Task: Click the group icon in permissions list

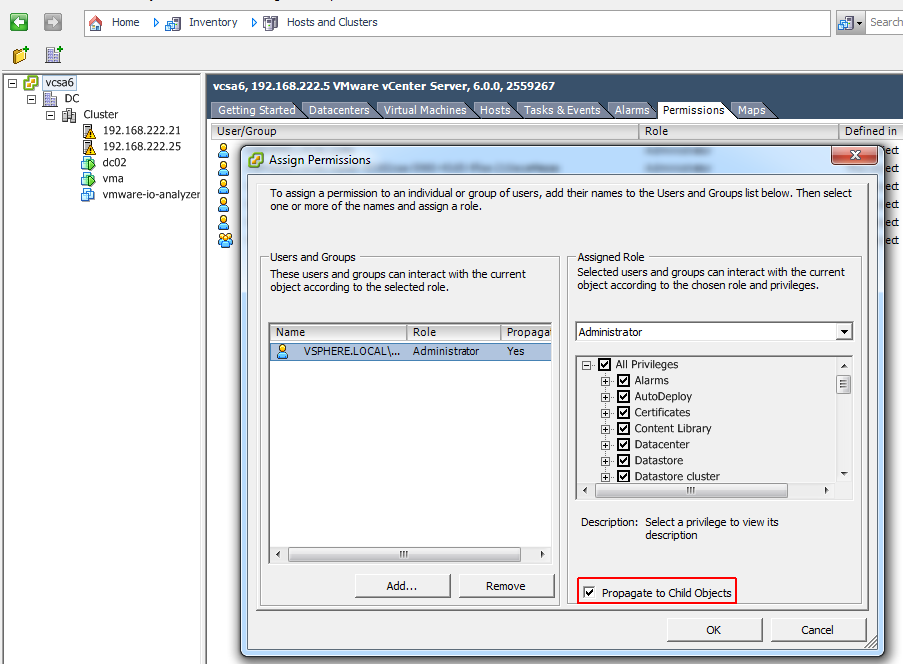Action: coord(225,240)
